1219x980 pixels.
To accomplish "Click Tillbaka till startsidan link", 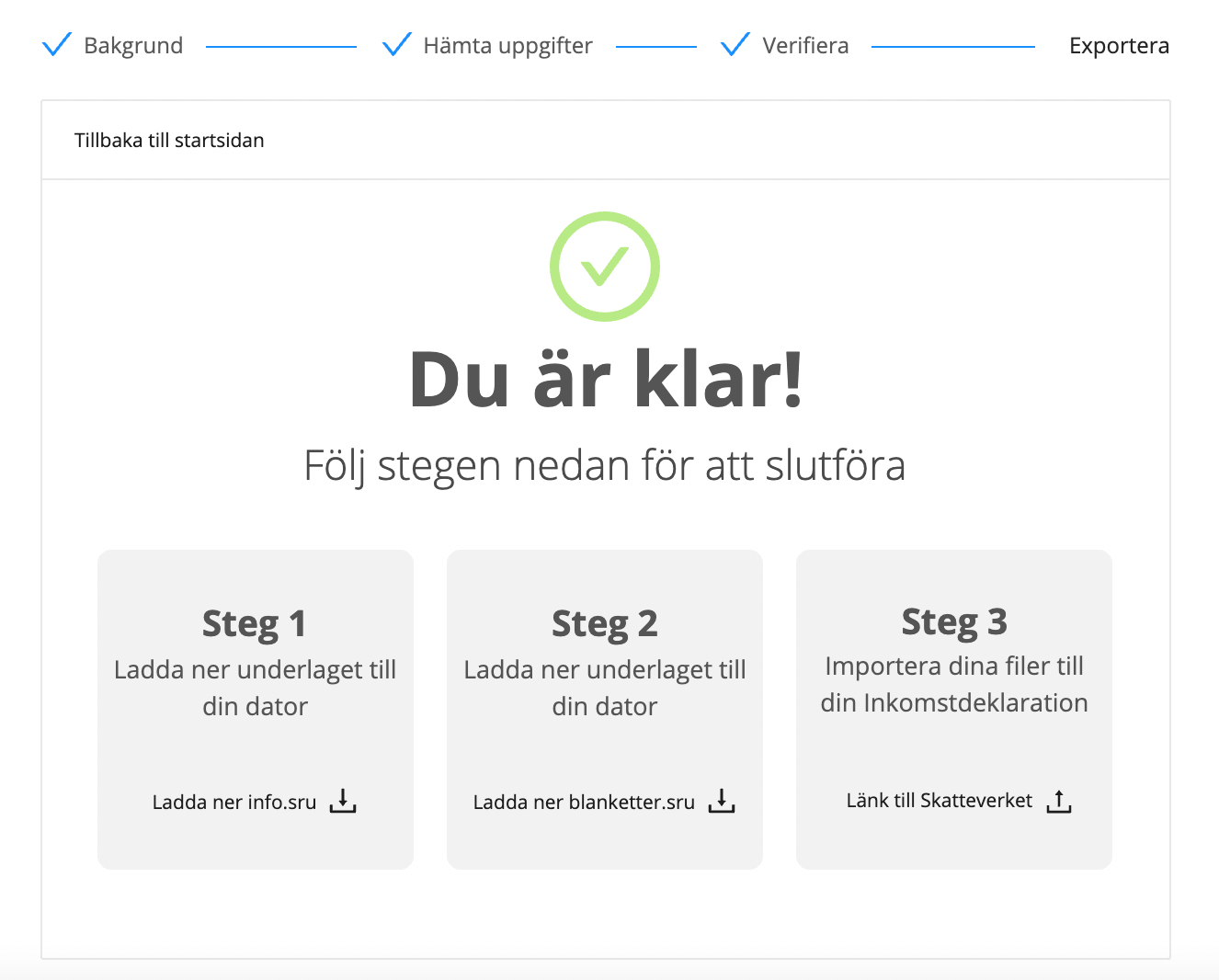I will [169, 141].
